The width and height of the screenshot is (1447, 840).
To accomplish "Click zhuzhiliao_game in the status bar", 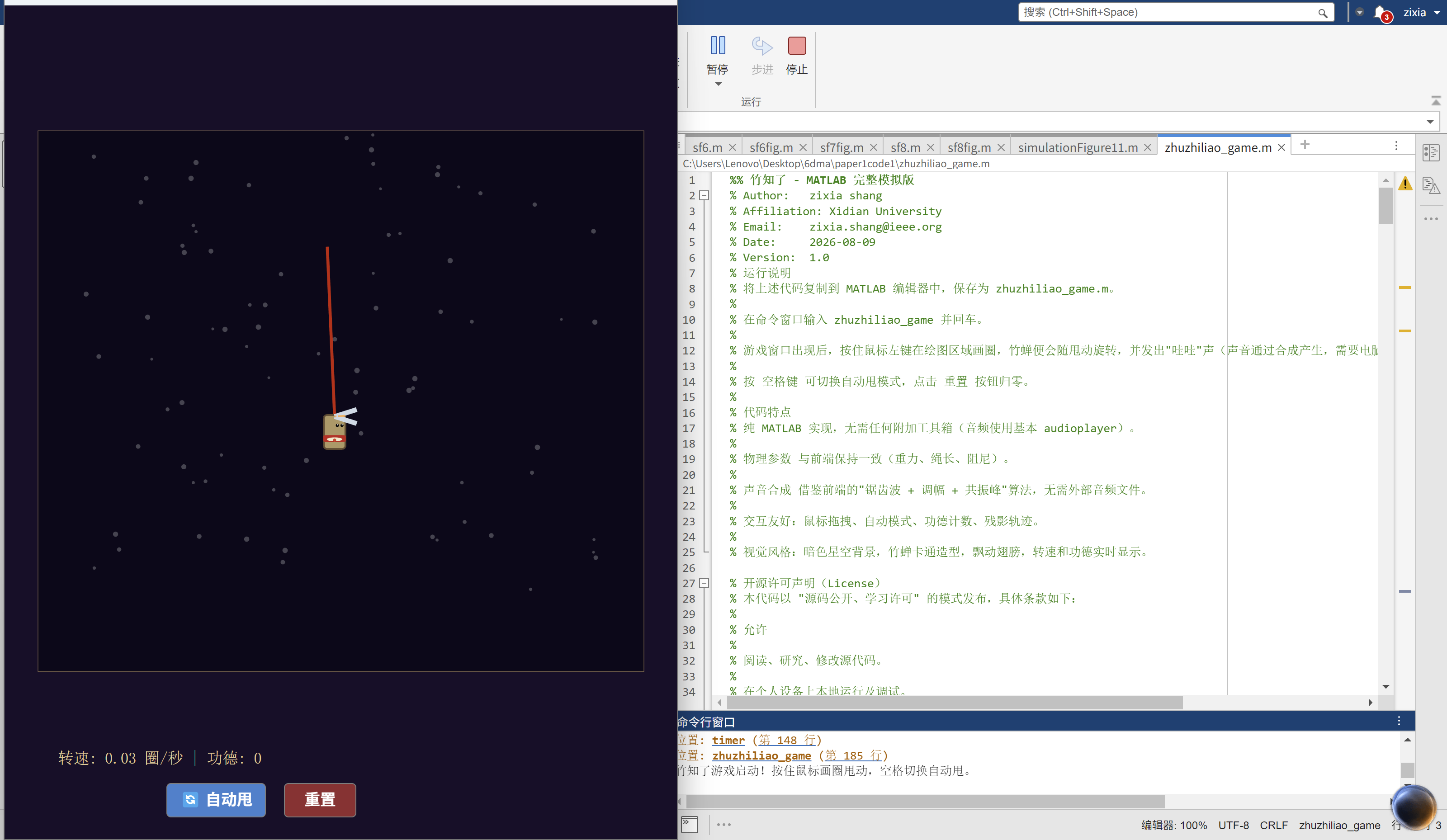I will pyautogui.click(x=1339, y=825).
